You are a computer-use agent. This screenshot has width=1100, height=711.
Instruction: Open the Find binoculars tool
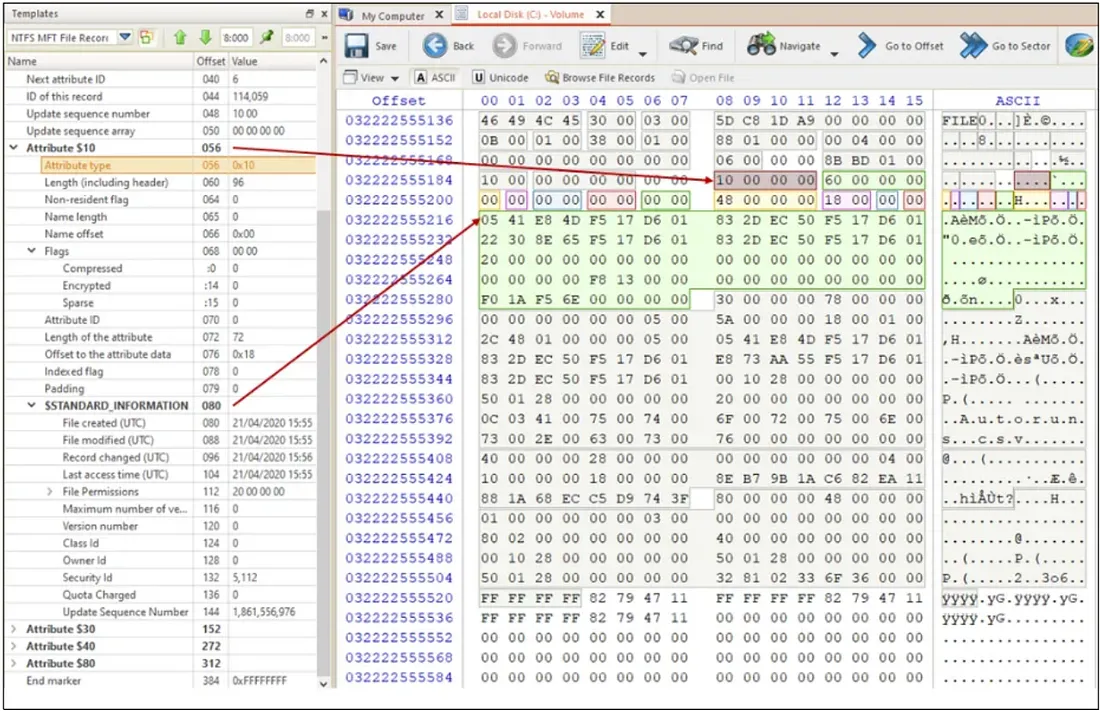684,46
